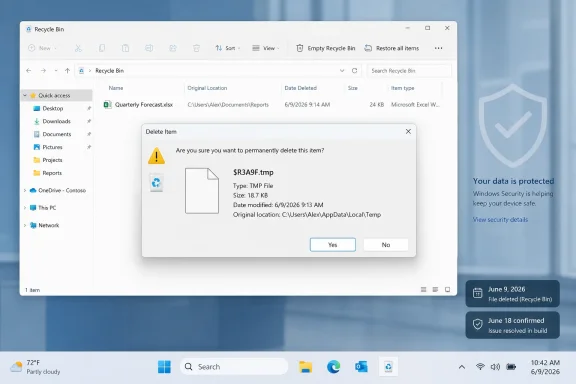The height and width of the screenshot is (384, 576).
Task: Select This PC in navigation pane
Action: (47, 208)
